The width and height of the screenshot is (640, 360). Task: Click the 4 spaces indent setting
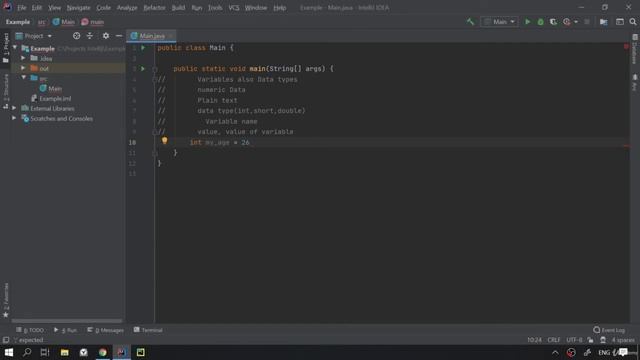623,340
